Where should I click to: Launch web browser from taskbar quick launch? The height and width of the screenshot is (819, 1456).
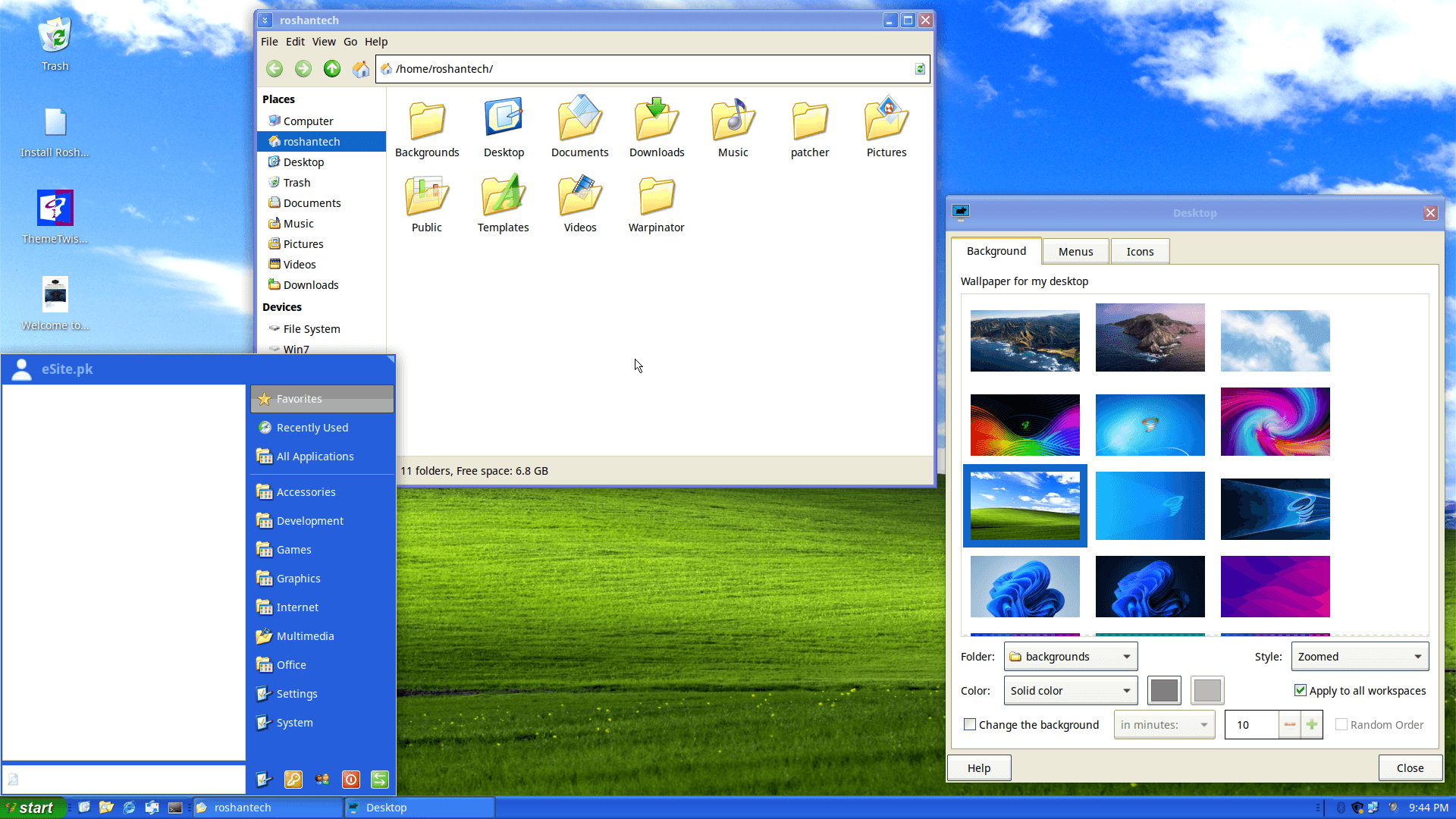(129, 808)
